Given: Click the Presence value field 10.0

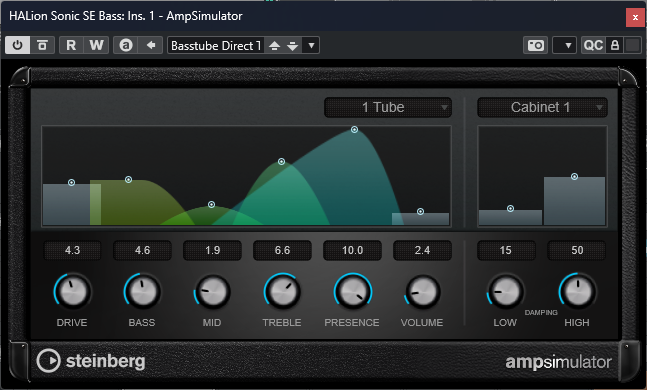Looking at the screenshot, I should click(352, 250).
